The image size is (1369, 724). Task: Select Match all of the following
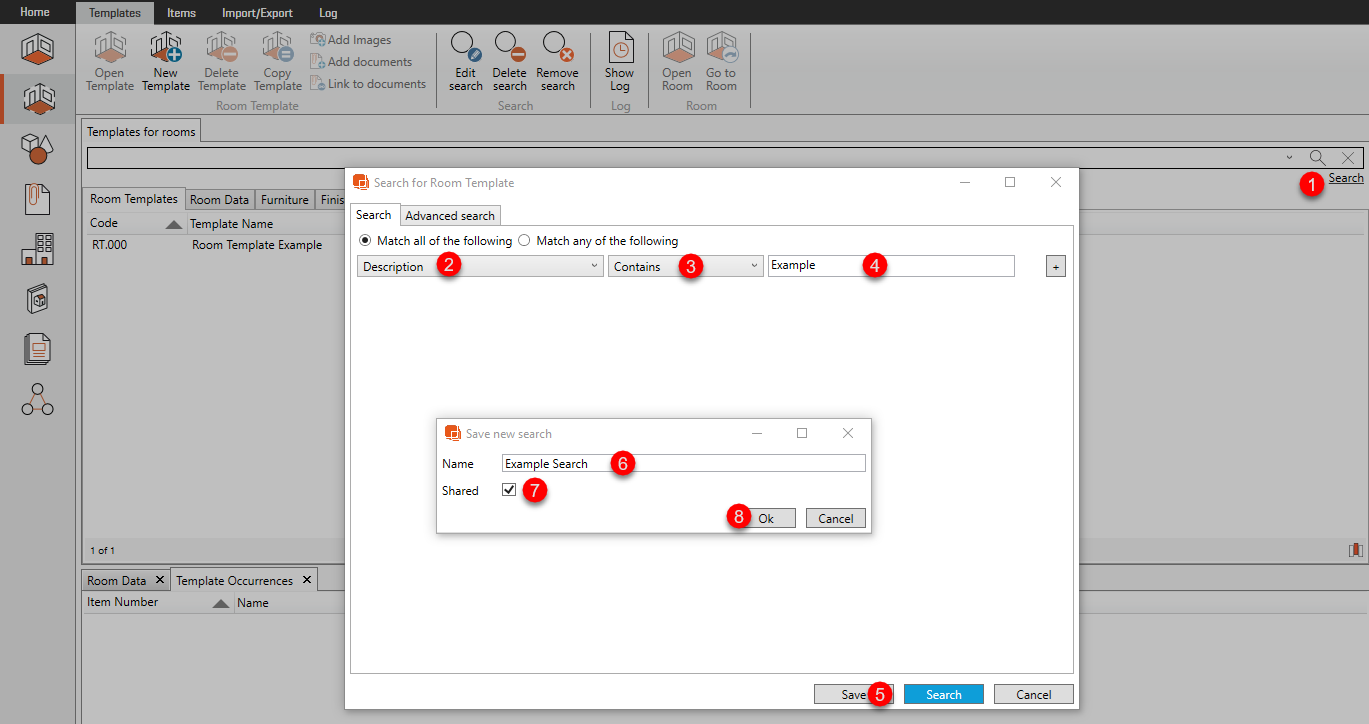click(x=365, y=241)
